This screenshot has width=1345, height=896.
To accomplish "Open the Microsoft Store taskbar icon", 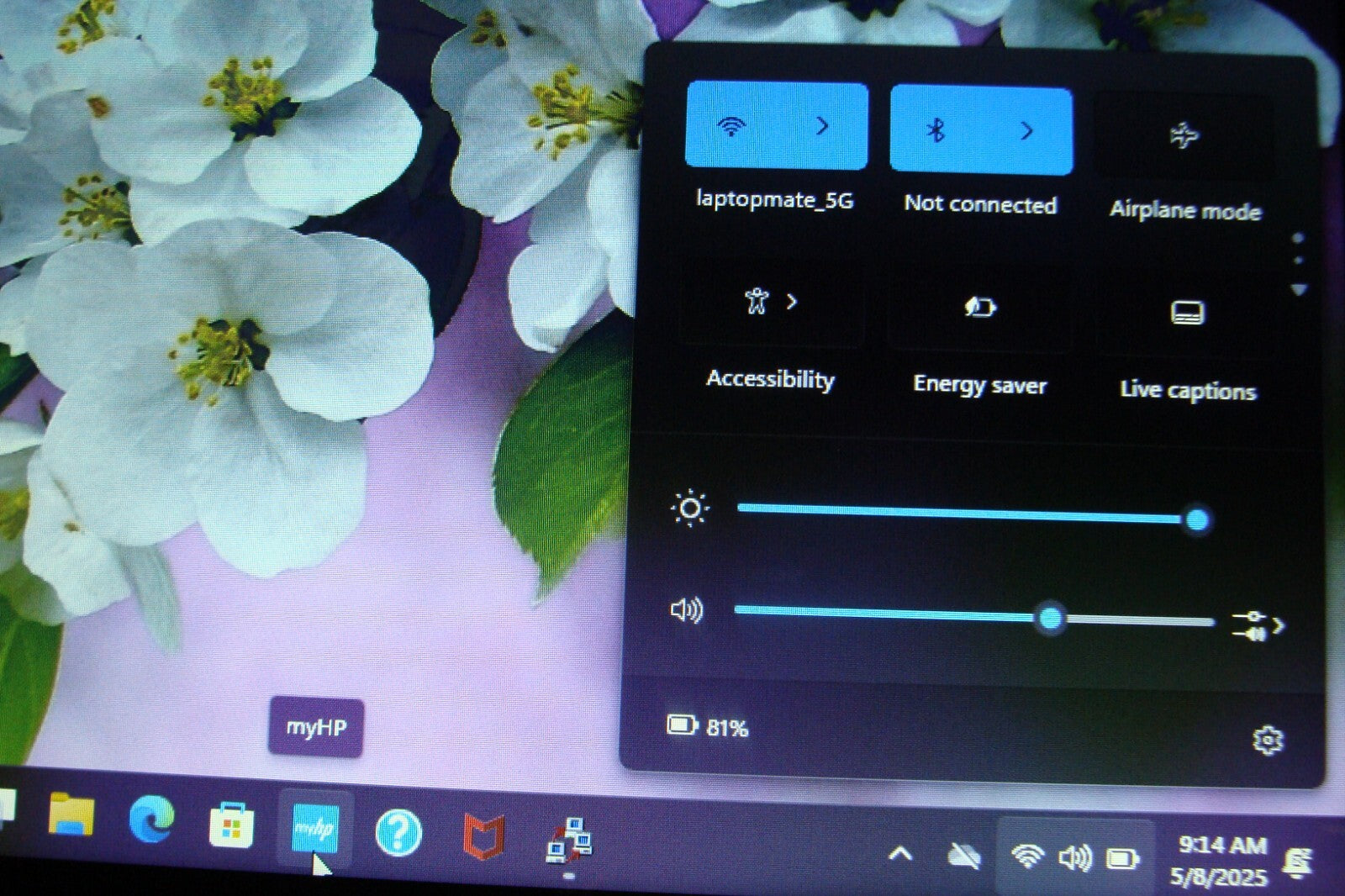I will click(x=230, y=825).
